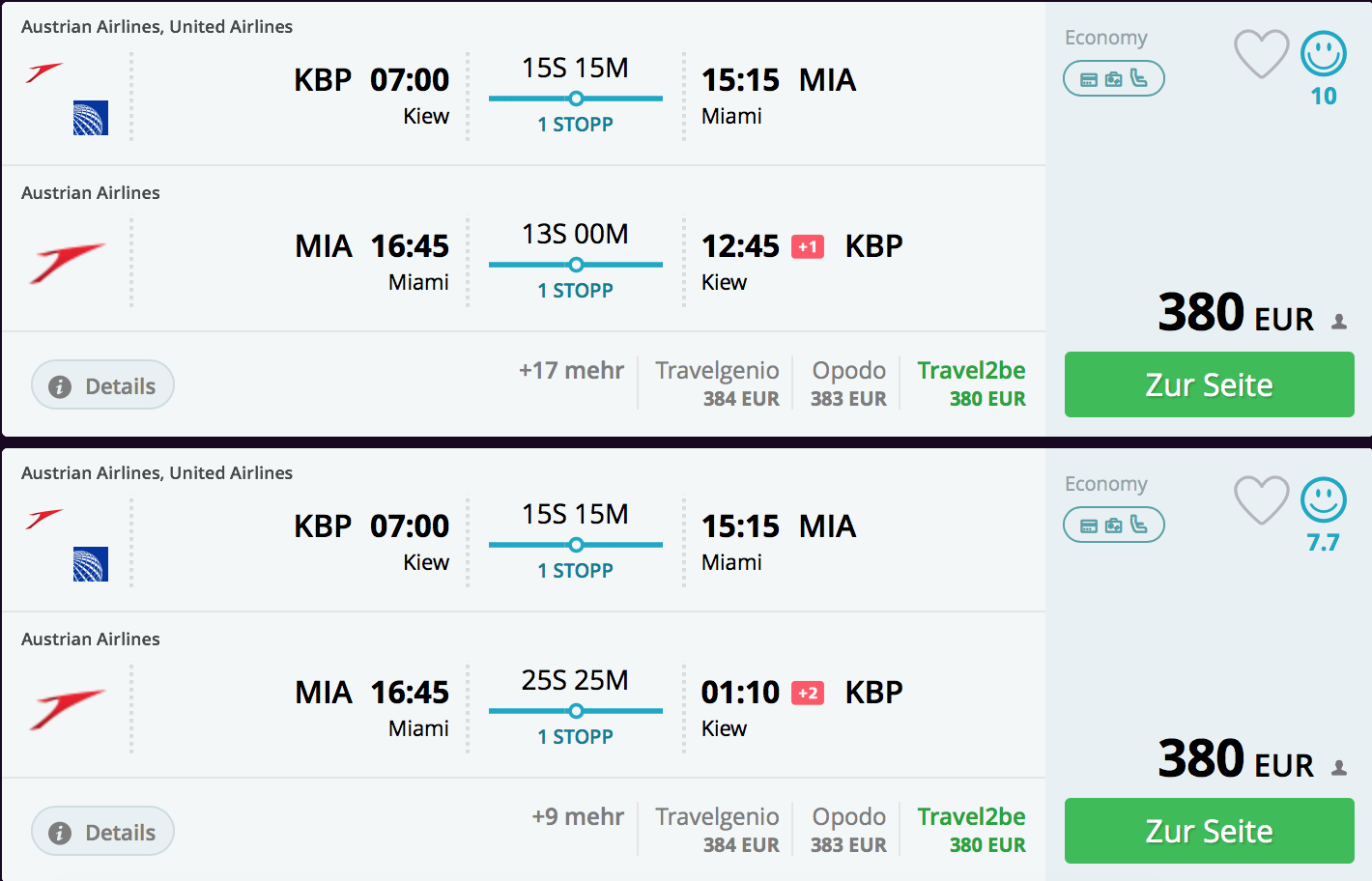
Task: Select first flight's Travel2be 380 EUR offer
Action: click(971, 384)
